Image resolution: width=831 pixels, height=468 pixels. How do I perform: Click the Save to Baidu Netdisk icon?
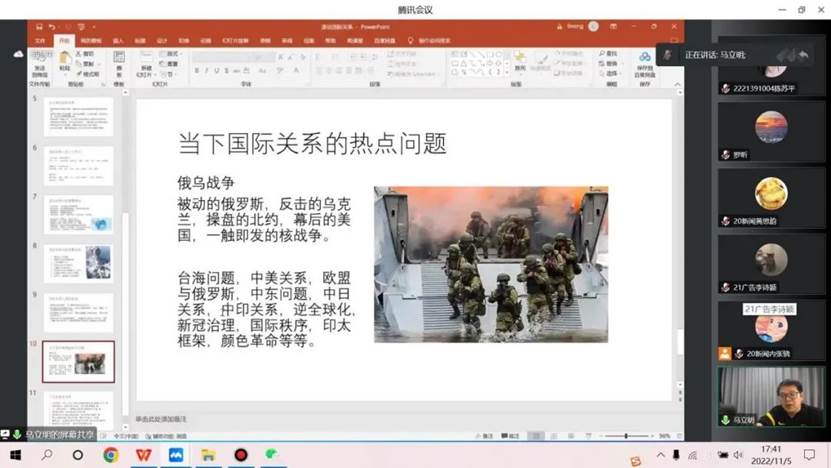(645, 63)
